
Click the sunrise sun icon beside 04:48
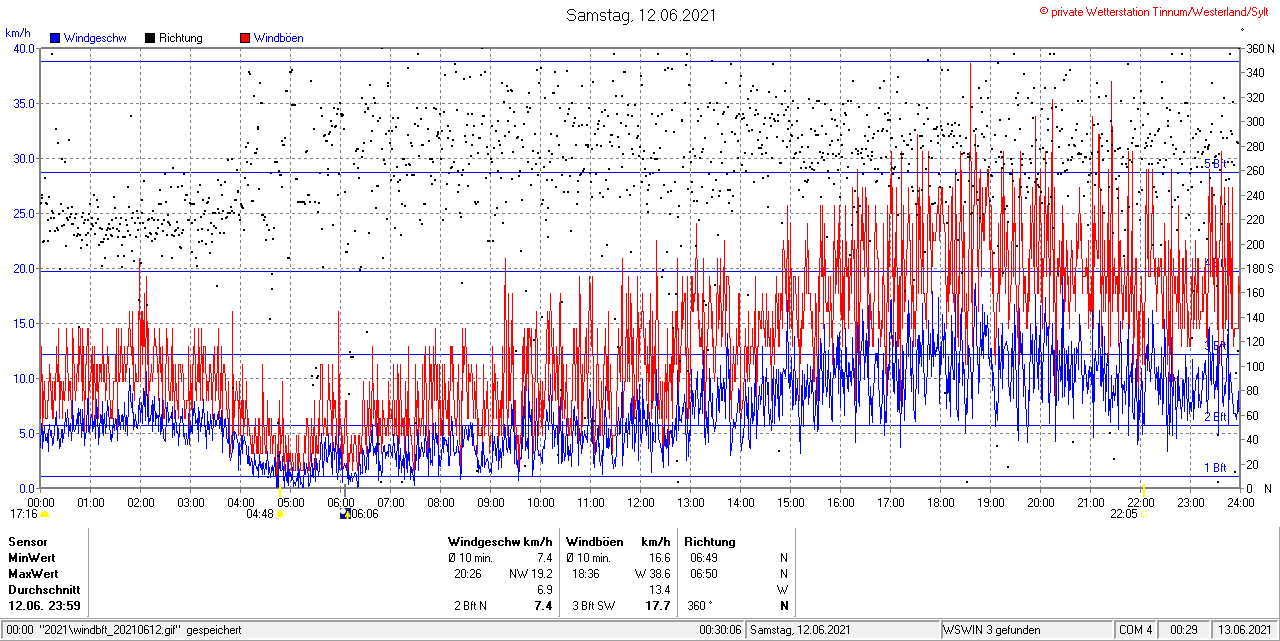pos(280,514)
